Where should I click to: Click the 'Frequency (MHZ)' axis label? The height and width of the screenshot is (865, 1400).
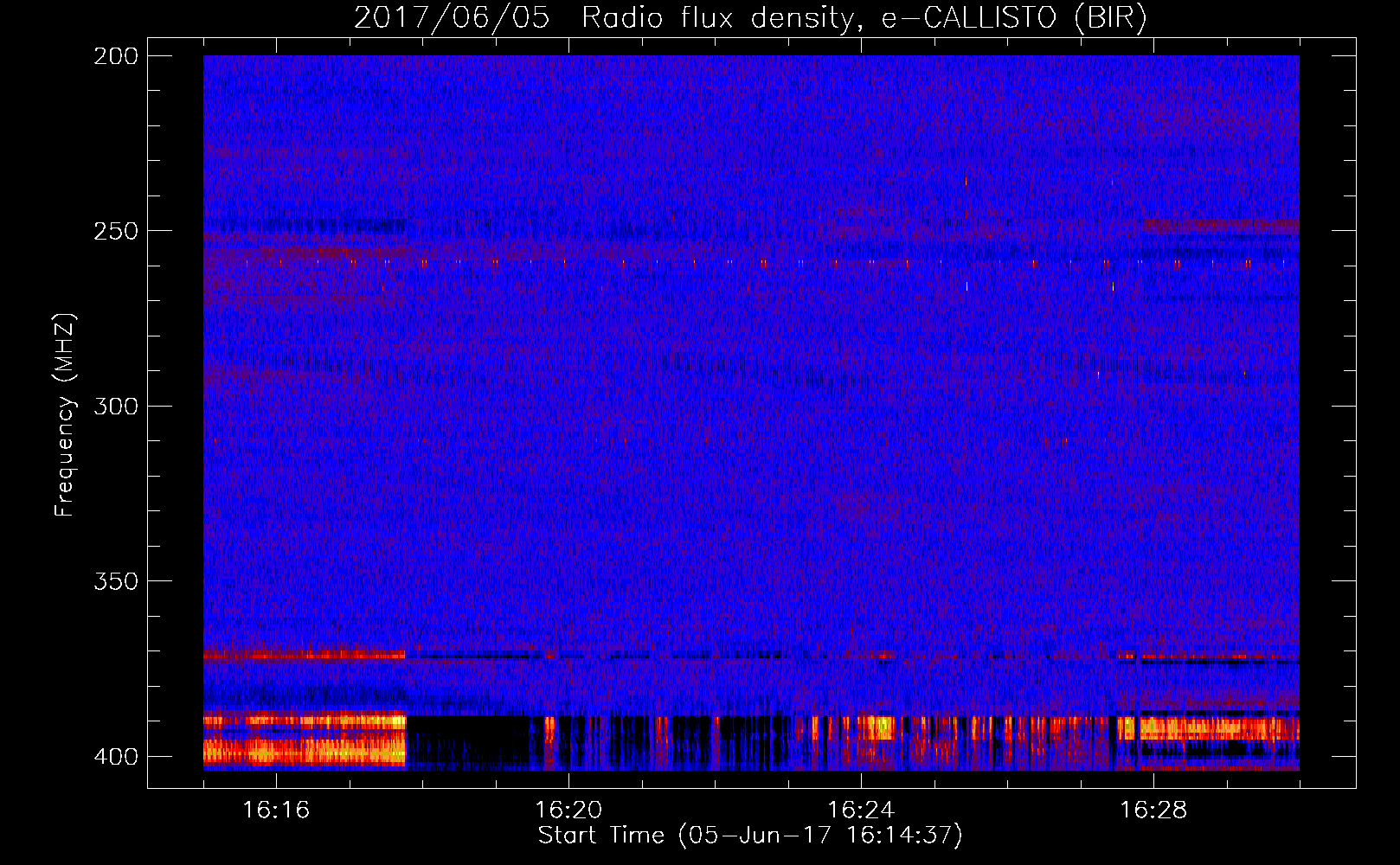point(65,414)
